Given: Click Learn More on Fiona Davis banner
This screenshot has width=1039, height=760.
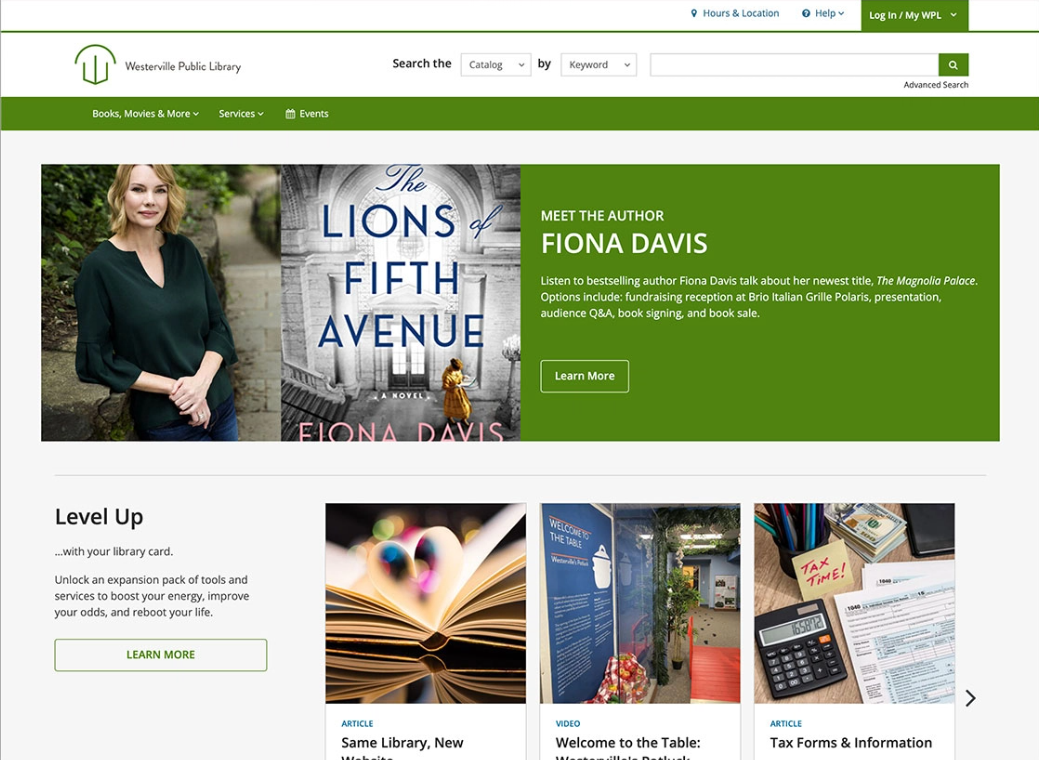Looking at the screenshot, I should click(584, 376).
